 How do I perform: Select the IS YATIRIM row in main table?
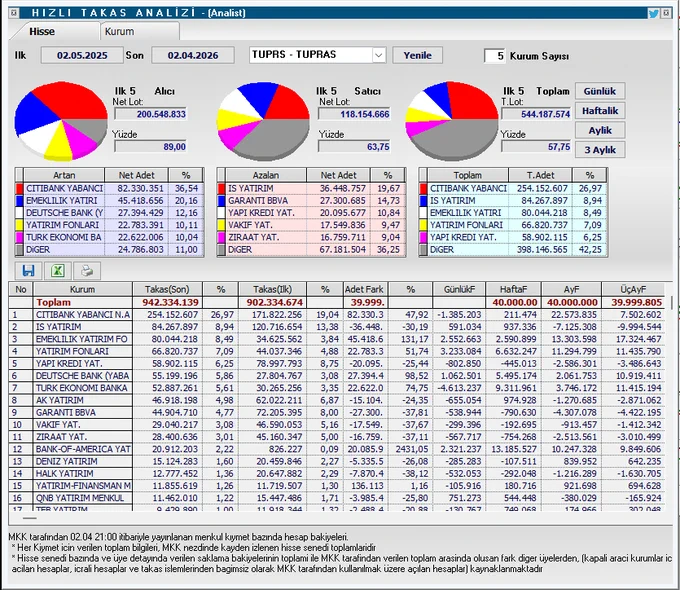336,327
